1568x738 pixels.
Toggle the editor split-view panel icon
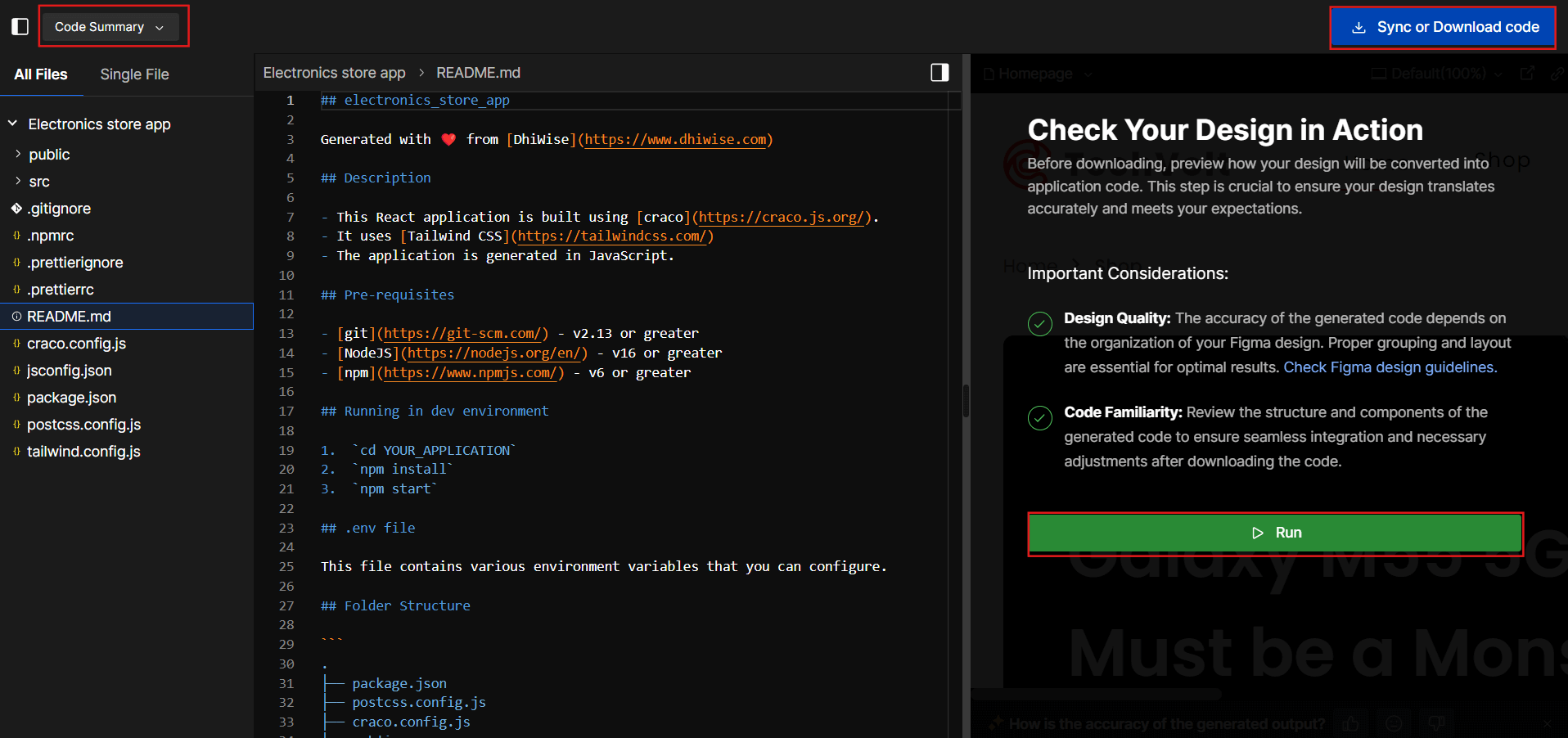(939, 73)
